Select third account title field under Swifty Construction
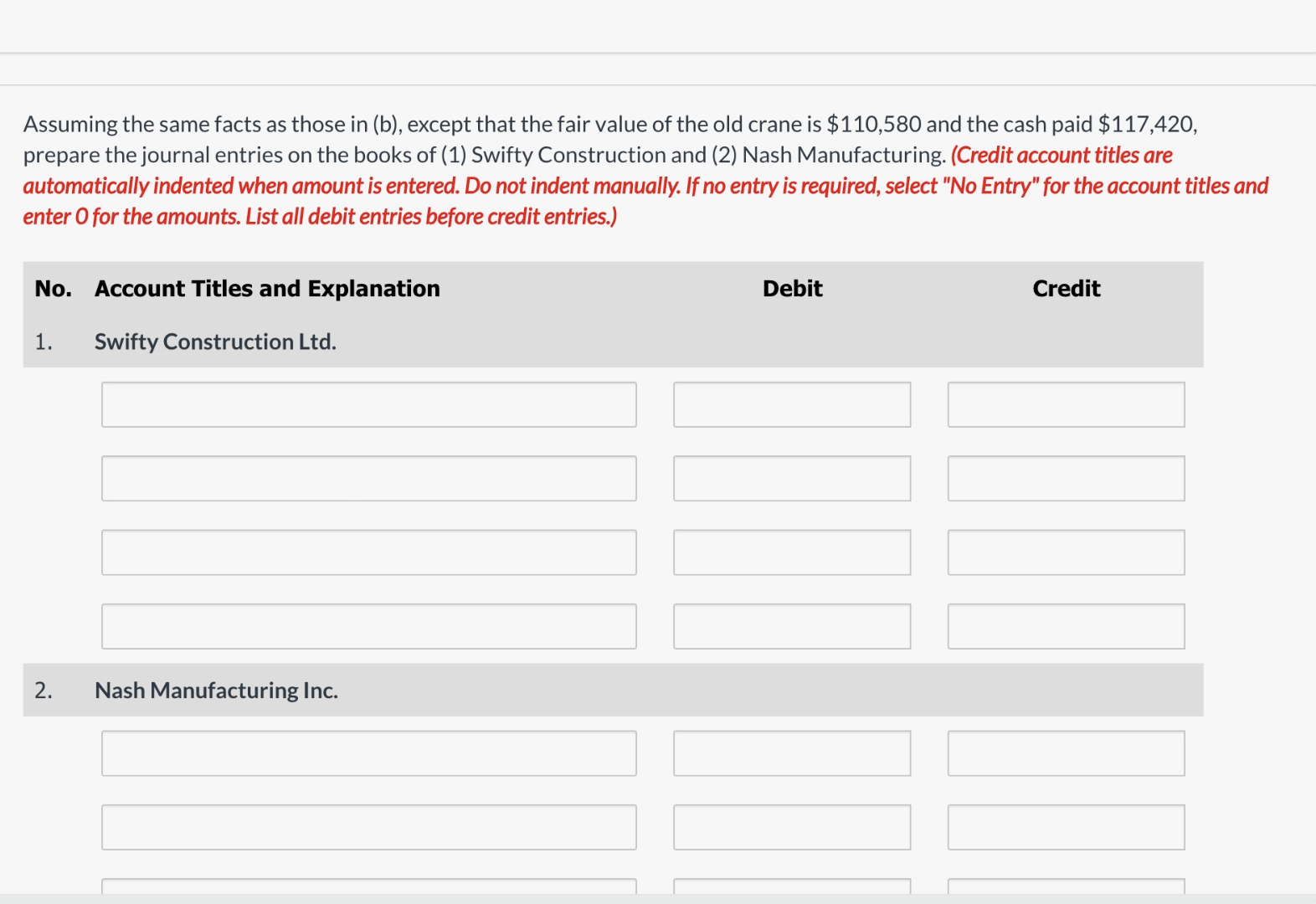 (x=369, y=552)
